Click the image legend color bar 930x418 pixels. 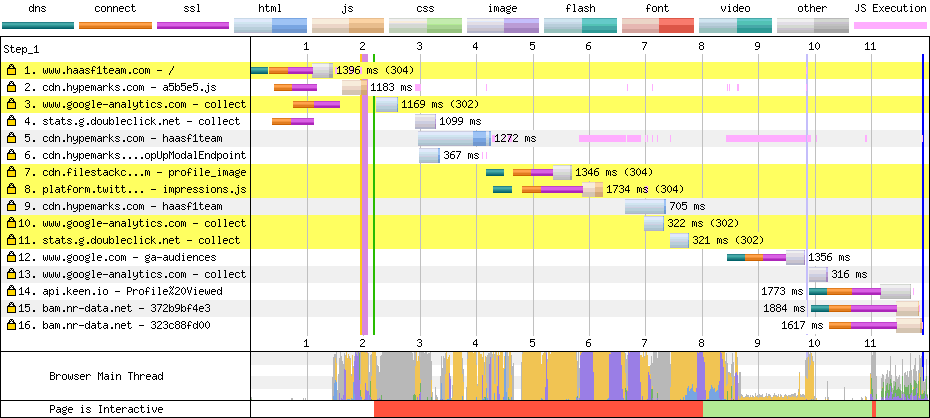point(503,25)
